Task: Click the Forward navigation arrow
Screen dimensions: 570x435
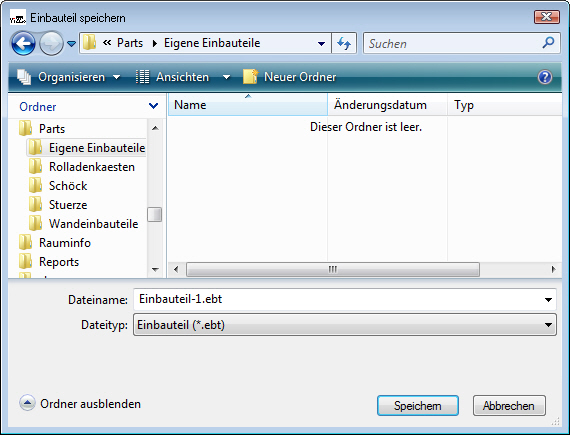Action: pyautogui.click(x=51, y=44)
